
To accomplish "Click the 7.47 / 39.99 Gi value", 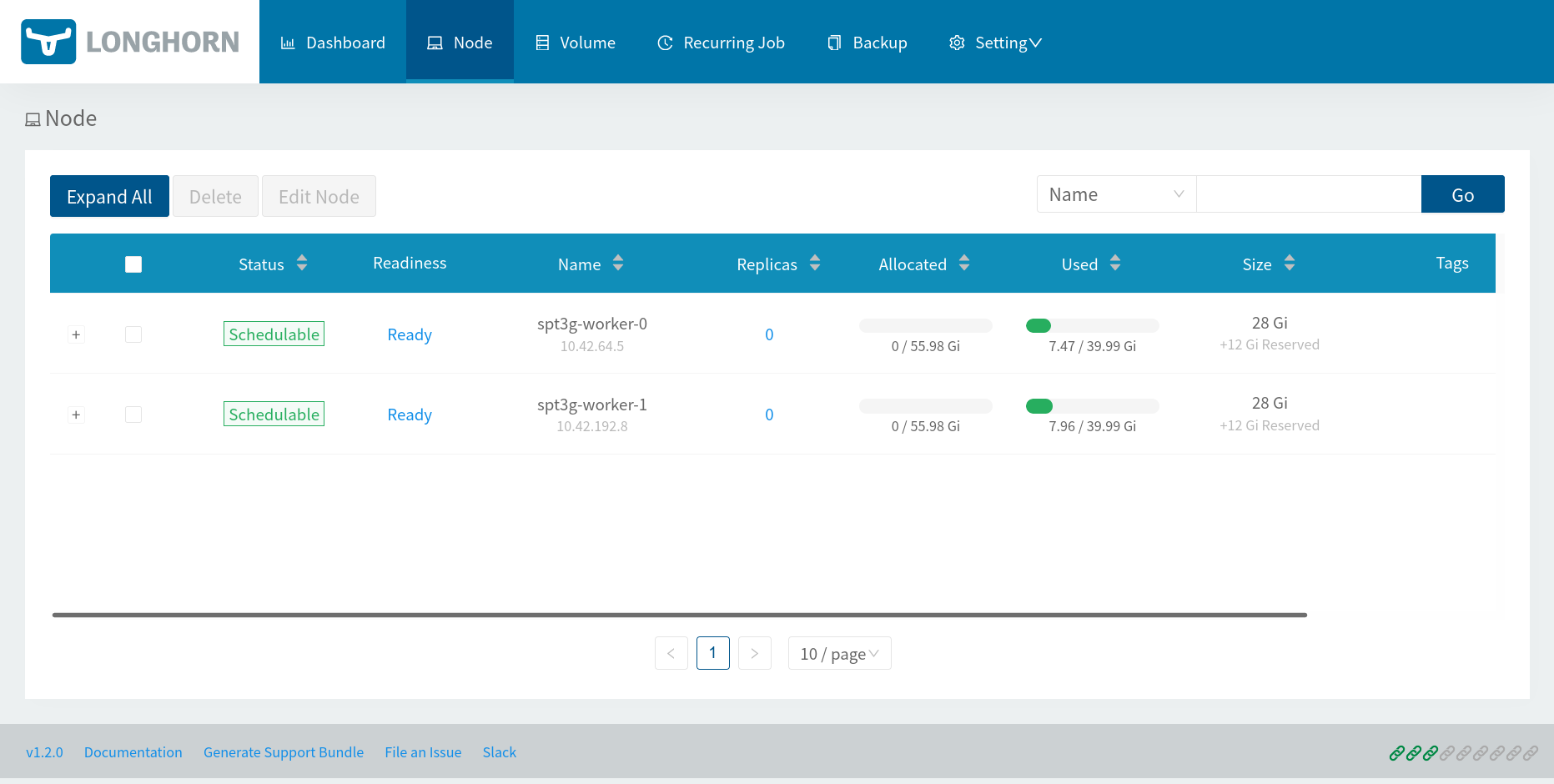I will tap(1093, 346).
